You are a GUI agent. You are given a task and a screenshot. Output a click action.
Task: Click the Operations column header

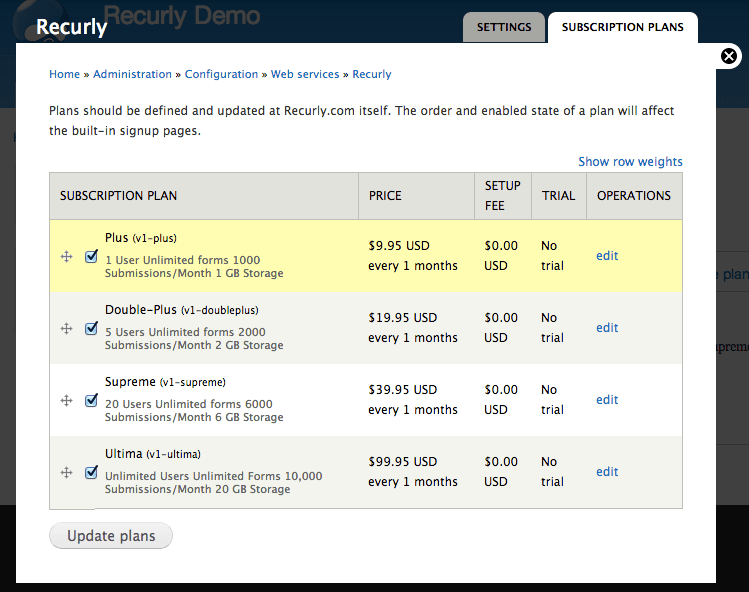[x=634, y=196]
